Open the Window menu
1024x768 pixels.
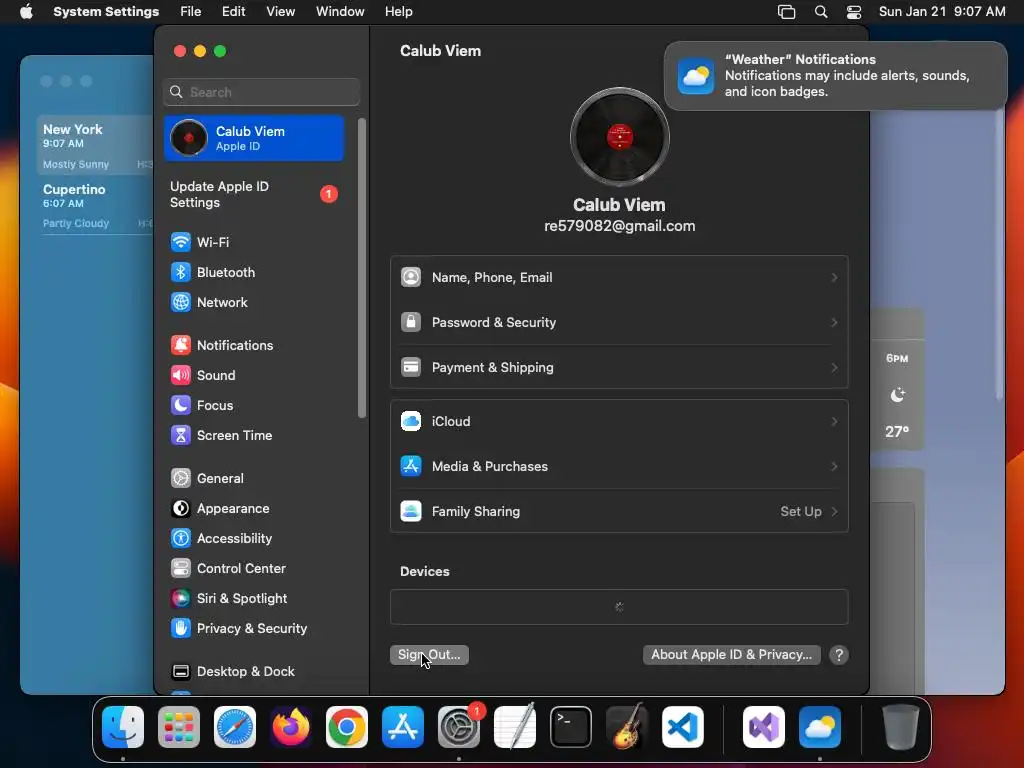click(x=340, y=12)
